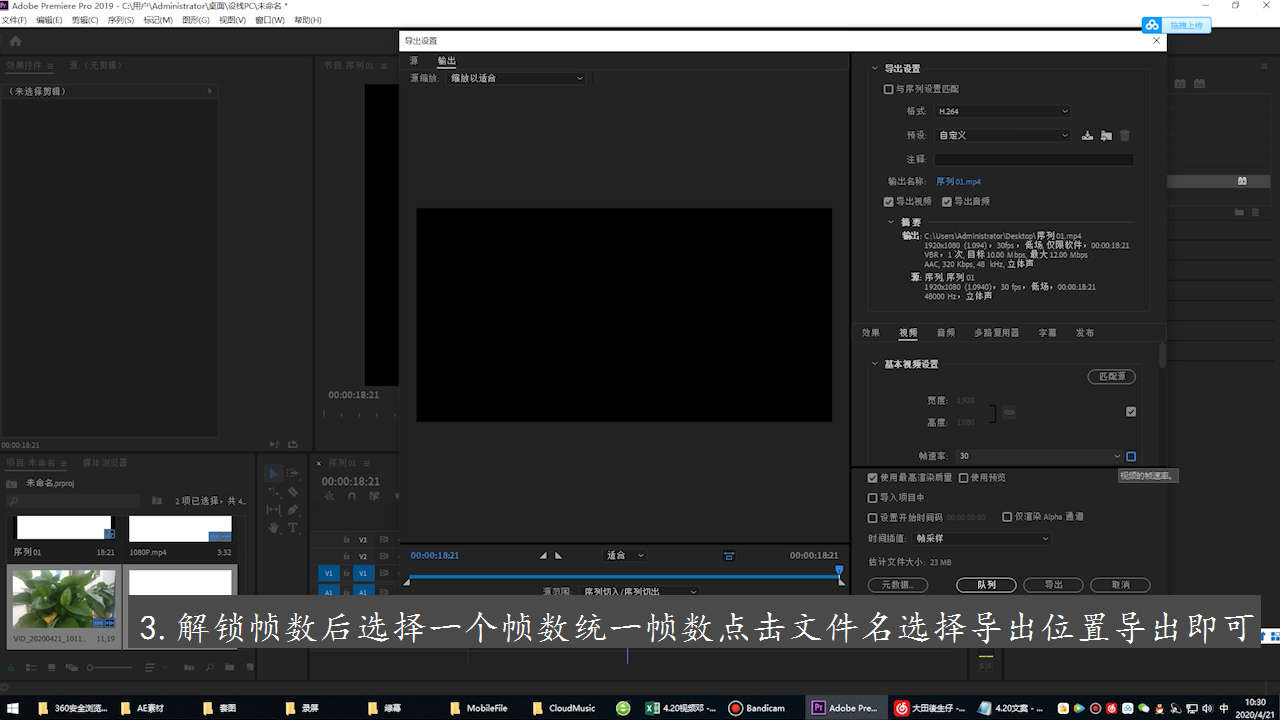Click the Queue button

click(x=986, y=585)
